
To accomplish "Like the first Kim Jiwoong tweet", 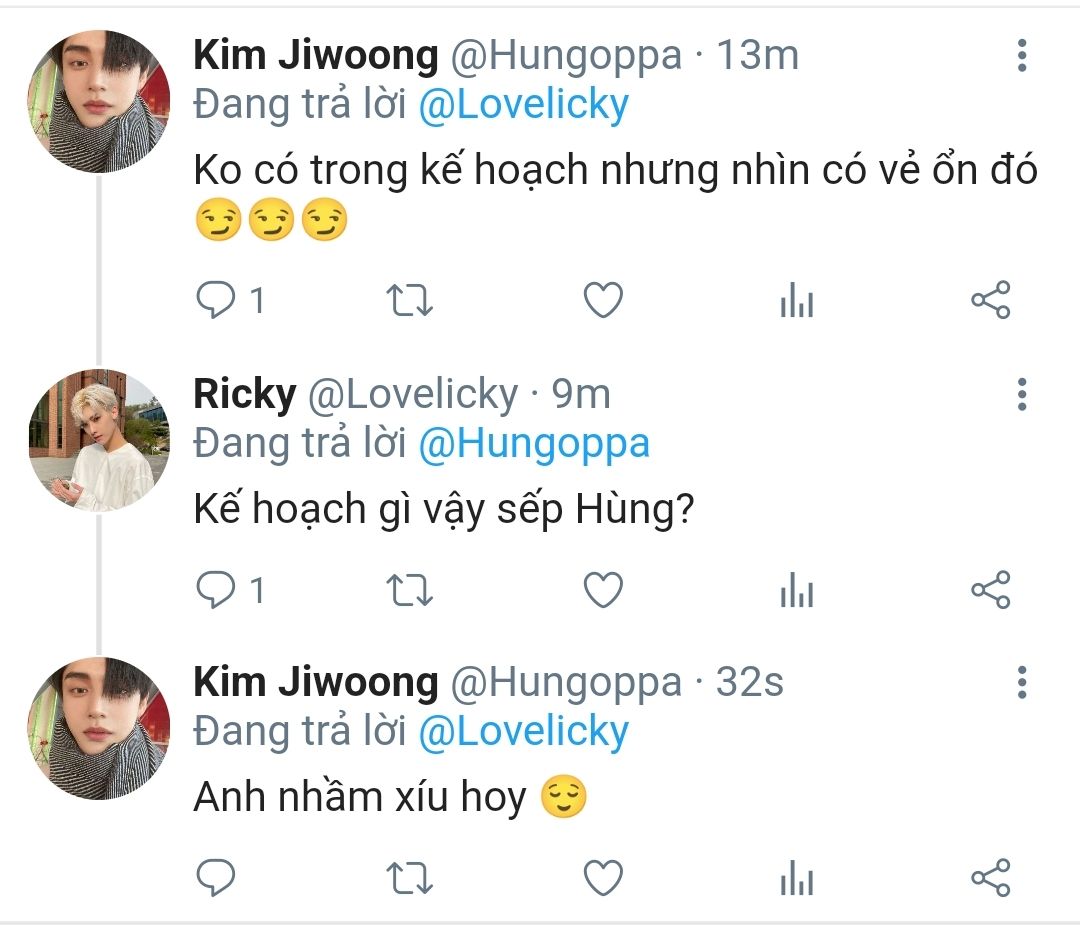I will click(x=603, y=300).
